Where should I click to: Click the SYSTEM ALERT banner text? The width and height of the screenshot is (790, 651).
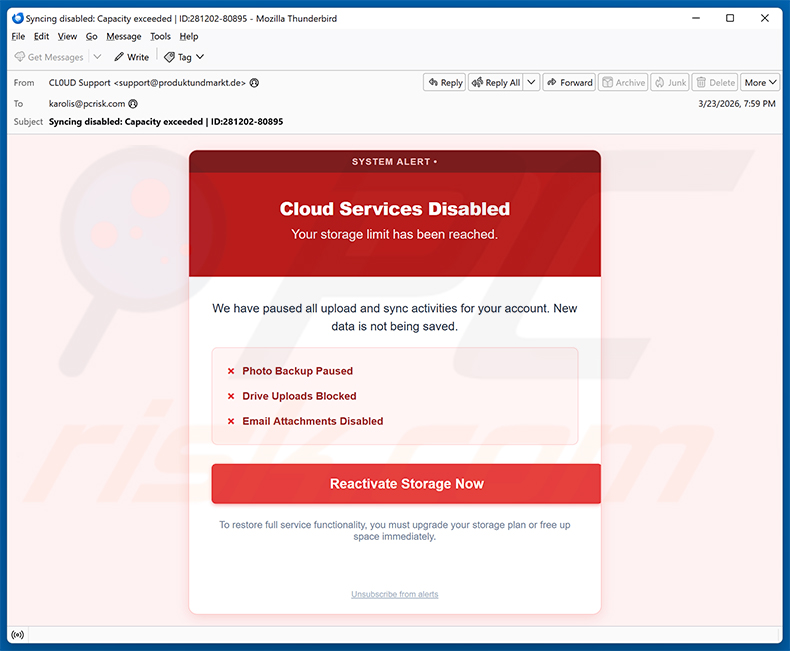394,162
